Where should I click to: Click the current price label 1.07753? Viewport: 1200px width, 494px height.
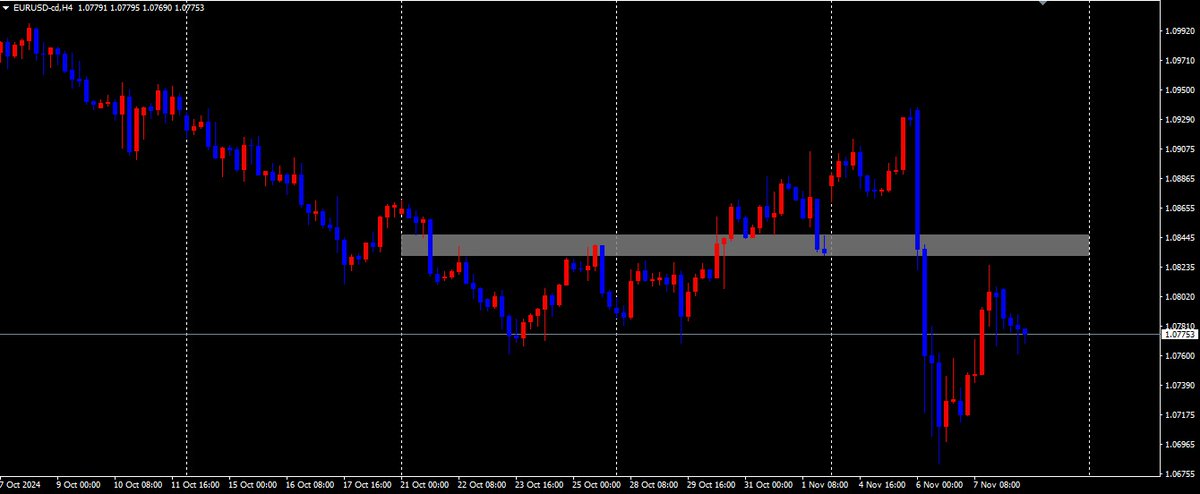(1180, 335)
